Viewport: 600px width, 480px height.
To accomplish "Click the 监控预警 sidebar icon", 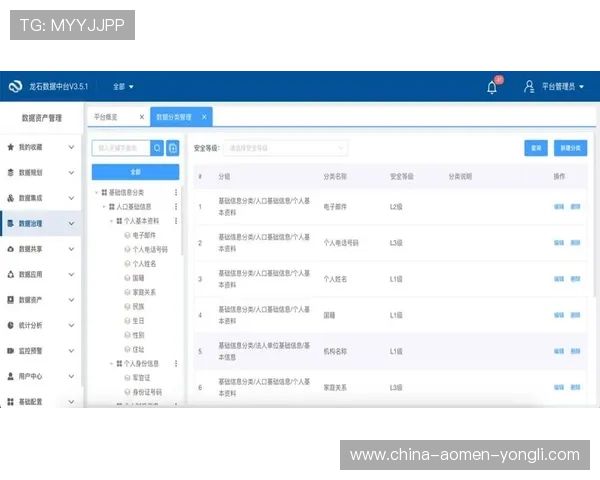I will coord(11,351).
